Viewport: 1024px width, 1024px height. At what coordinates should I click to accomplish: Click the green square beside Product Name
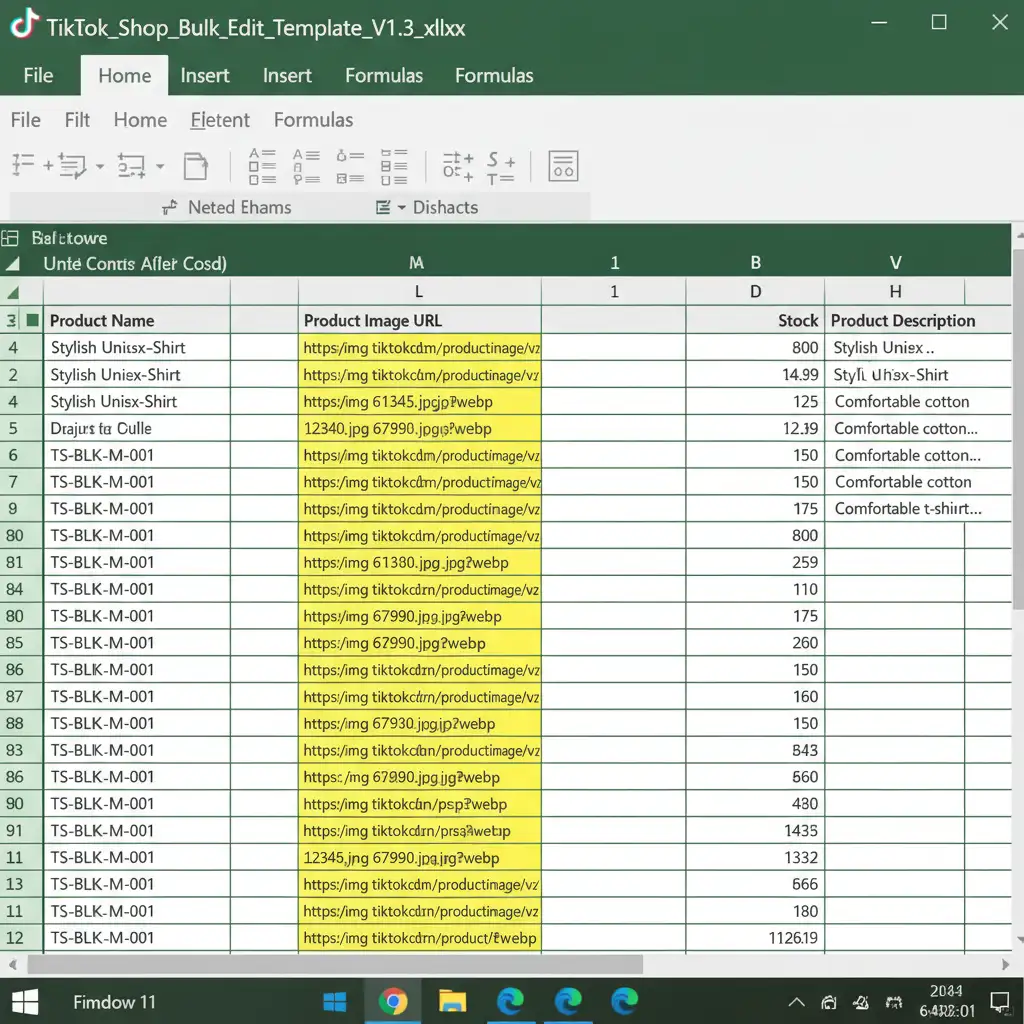click(32, 320)
